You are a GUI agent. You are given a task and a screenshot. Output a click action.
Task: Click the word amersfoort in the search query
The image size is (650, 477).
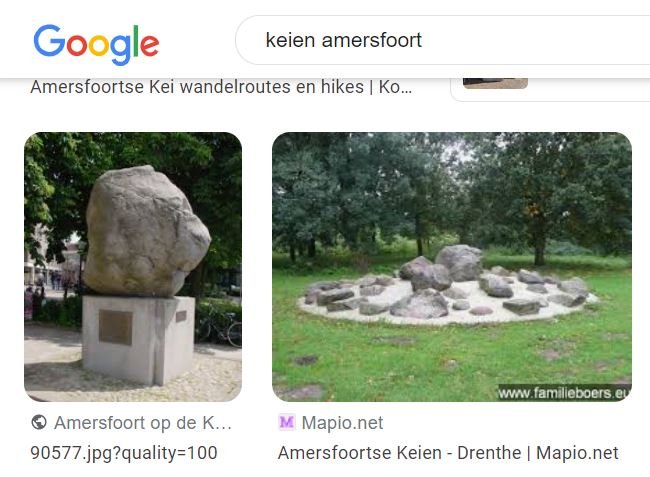click(x=372, y=40)
